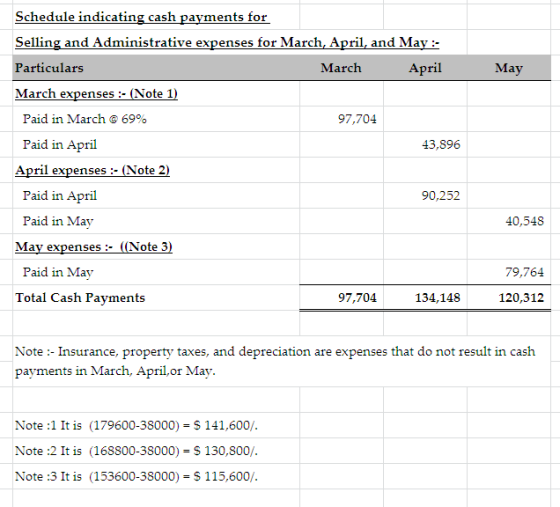Viewport: 560px width, 507px height.
Task: Click 'April expenses :- (Note 2)' heading
Action: pos(92,170)
